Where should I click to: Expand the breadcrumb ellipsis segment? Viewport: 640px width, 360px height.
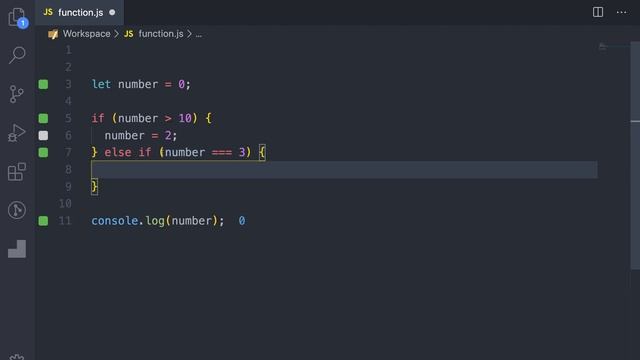[x=198, y=34]
